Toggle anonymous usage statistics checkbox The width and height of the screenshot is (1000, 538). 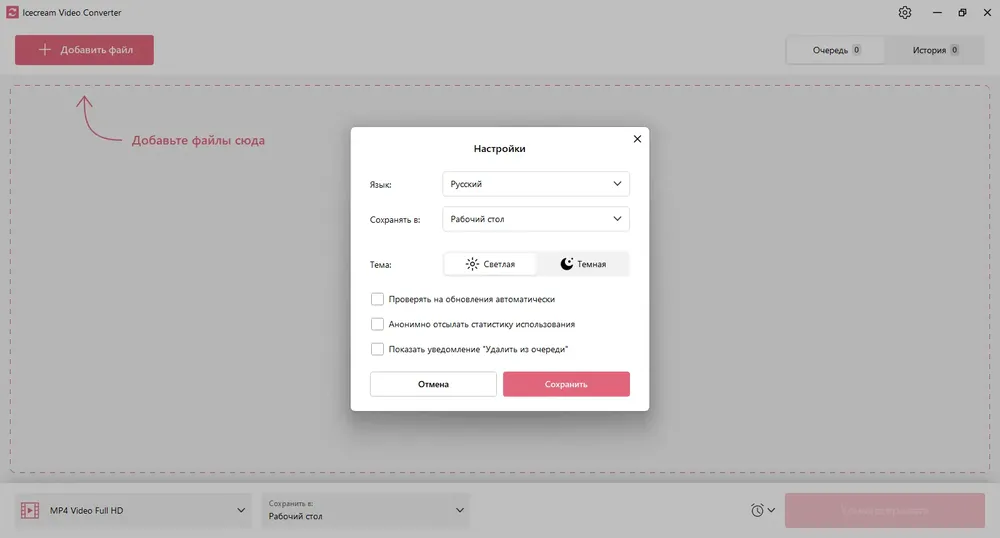point(378,324)
